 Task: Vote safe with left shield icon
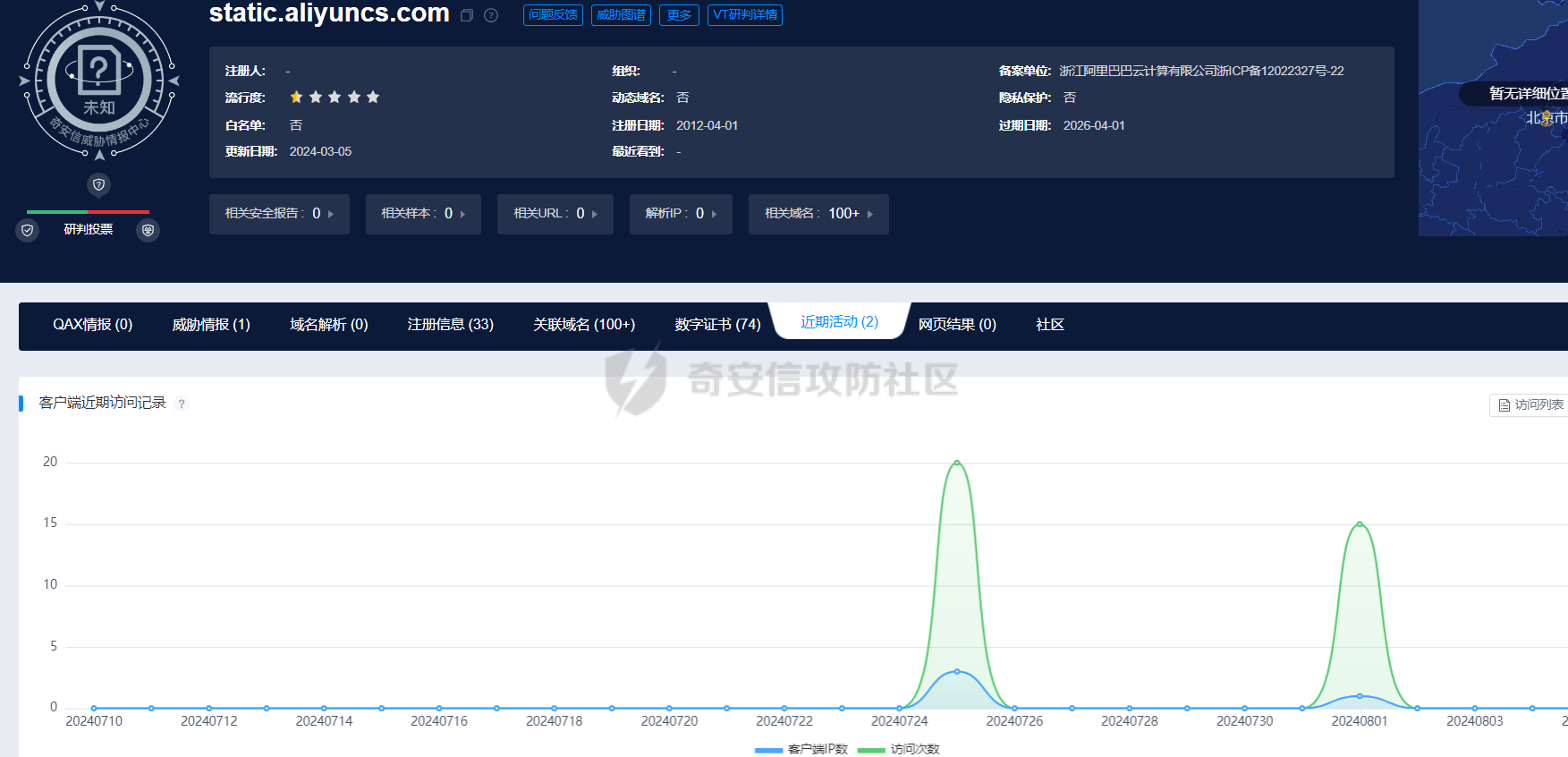pos(28,230)
